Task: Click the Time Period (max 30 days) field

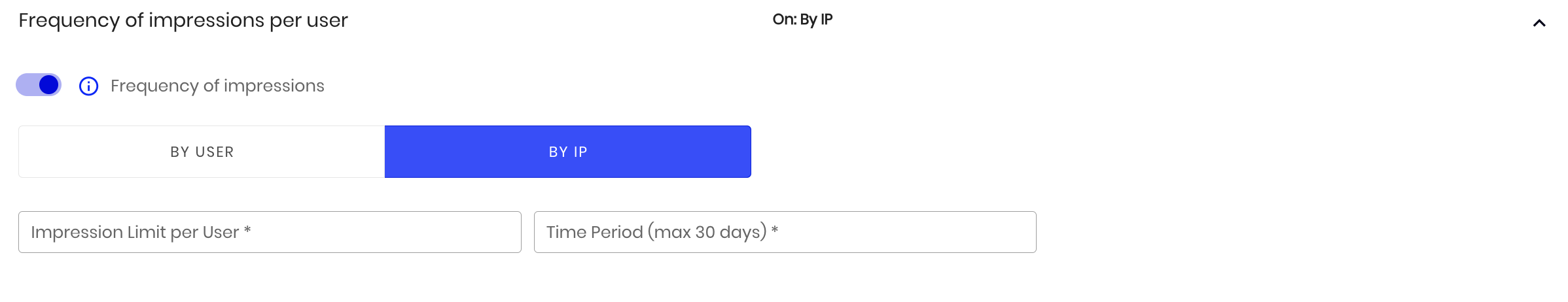Action: coord(785,232)
